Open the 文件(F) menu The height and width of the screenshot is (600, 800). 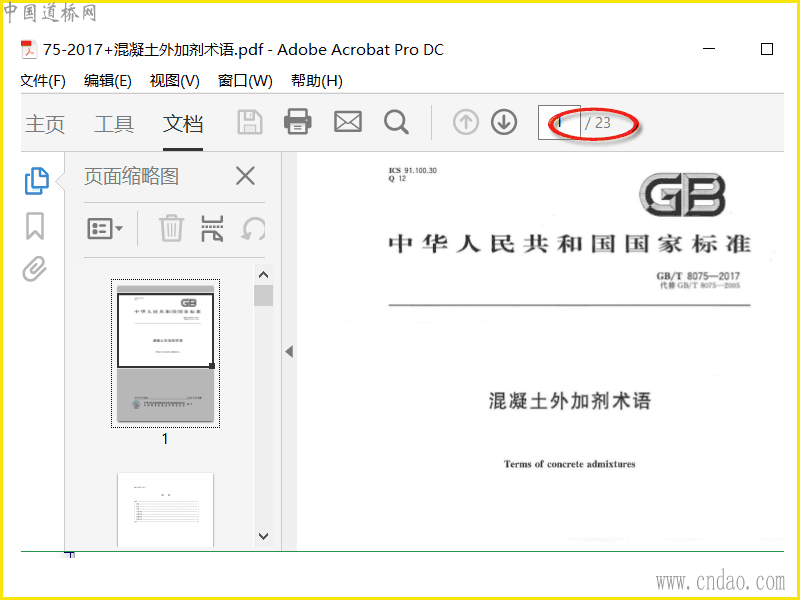point(43,81)
